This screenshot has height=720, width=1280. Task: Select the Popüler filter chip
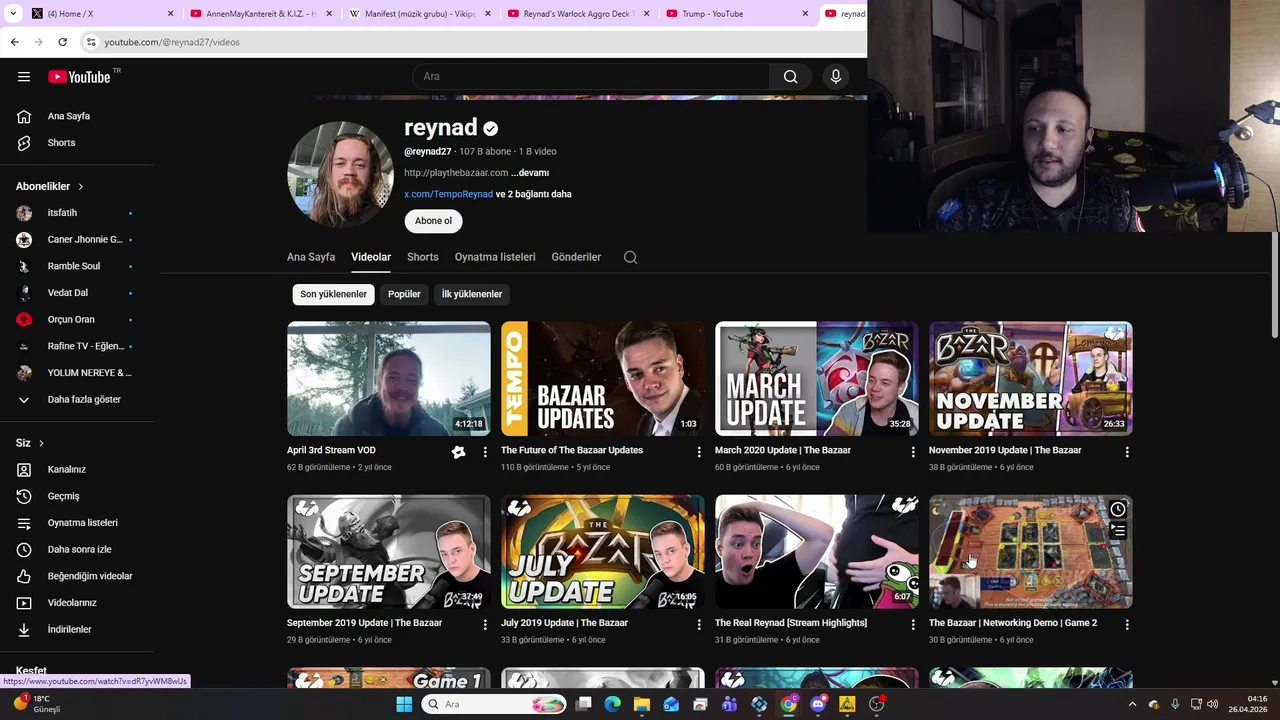pos(404,294)
